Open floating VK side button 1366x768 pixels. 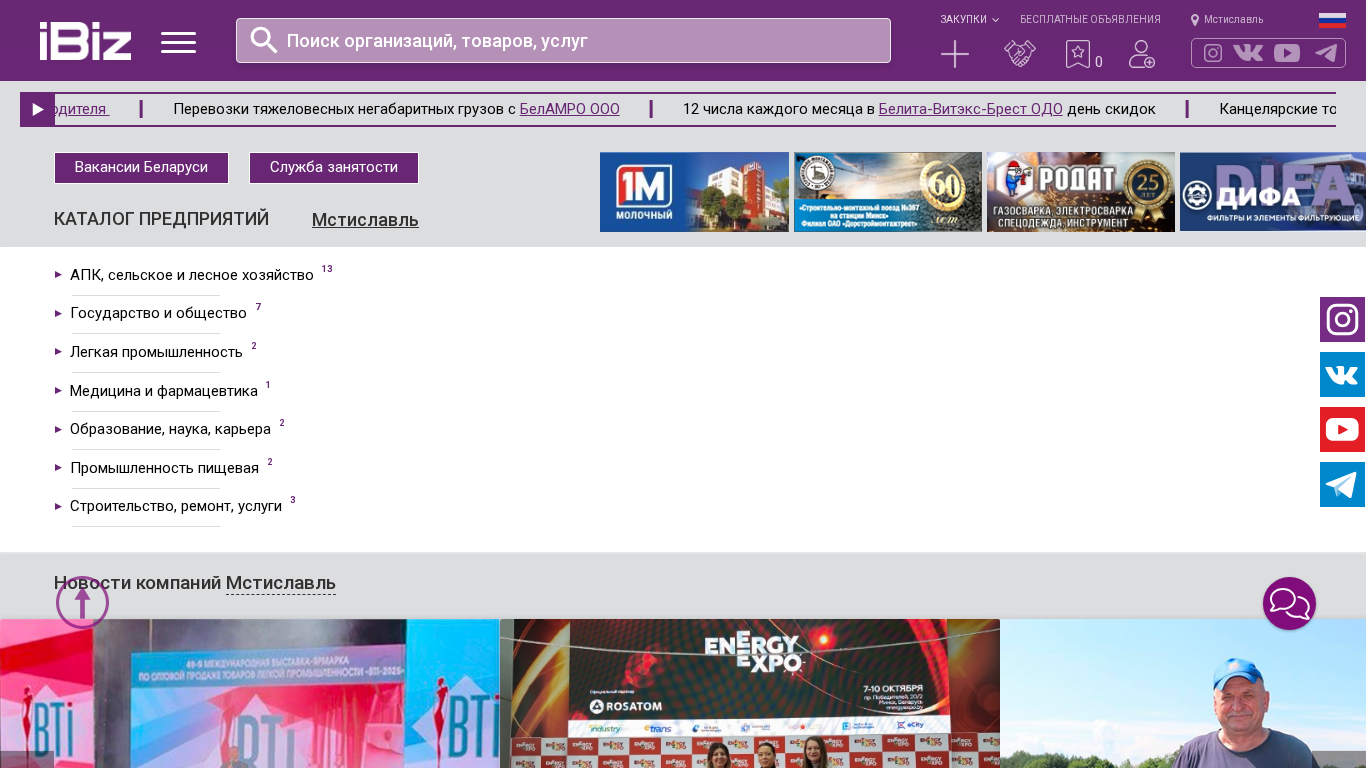(x=1342, y=375)
